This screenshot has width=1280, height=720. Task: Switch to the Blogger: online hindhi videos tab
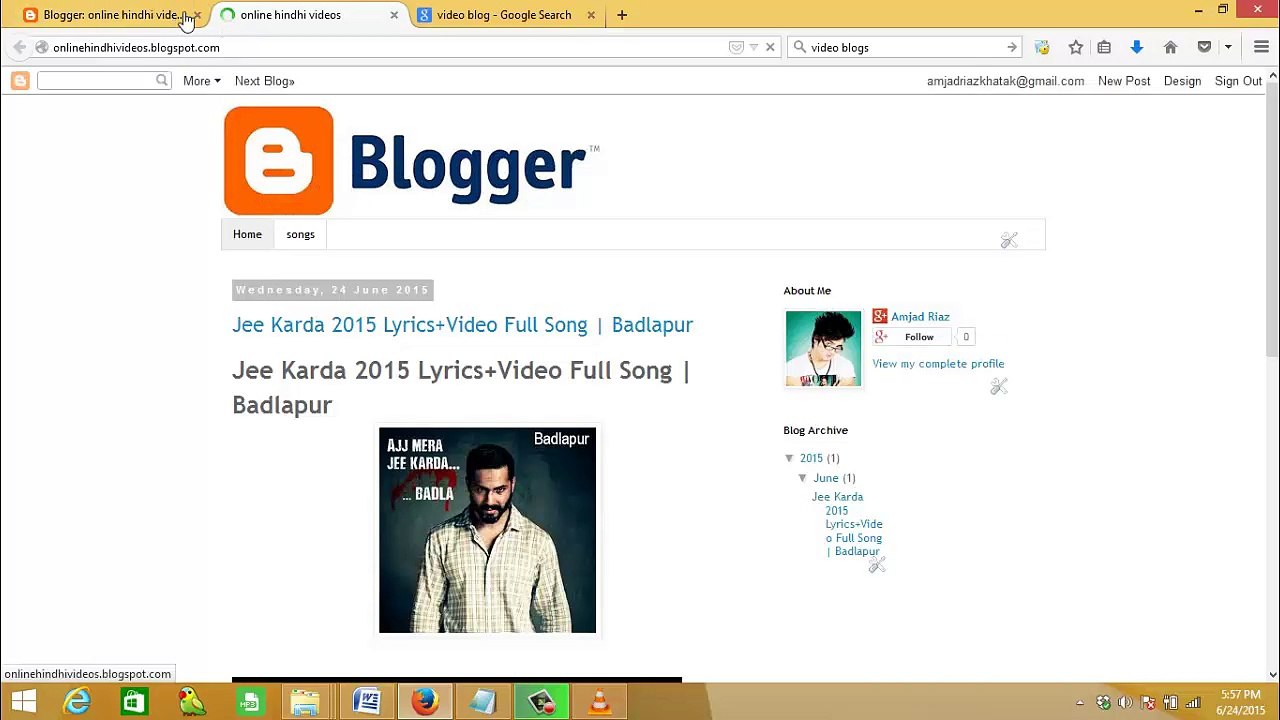click(109, 15)
